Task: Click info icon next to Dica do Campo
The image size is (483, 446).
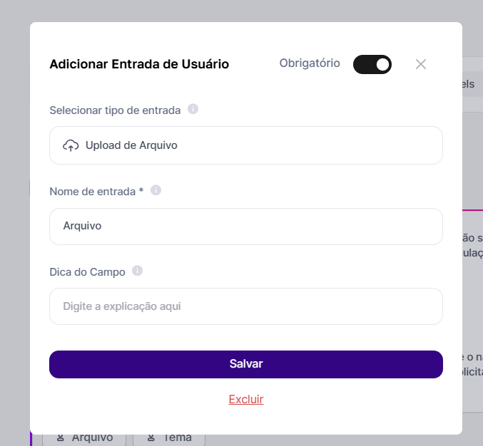Action: [x=137, y=271]
